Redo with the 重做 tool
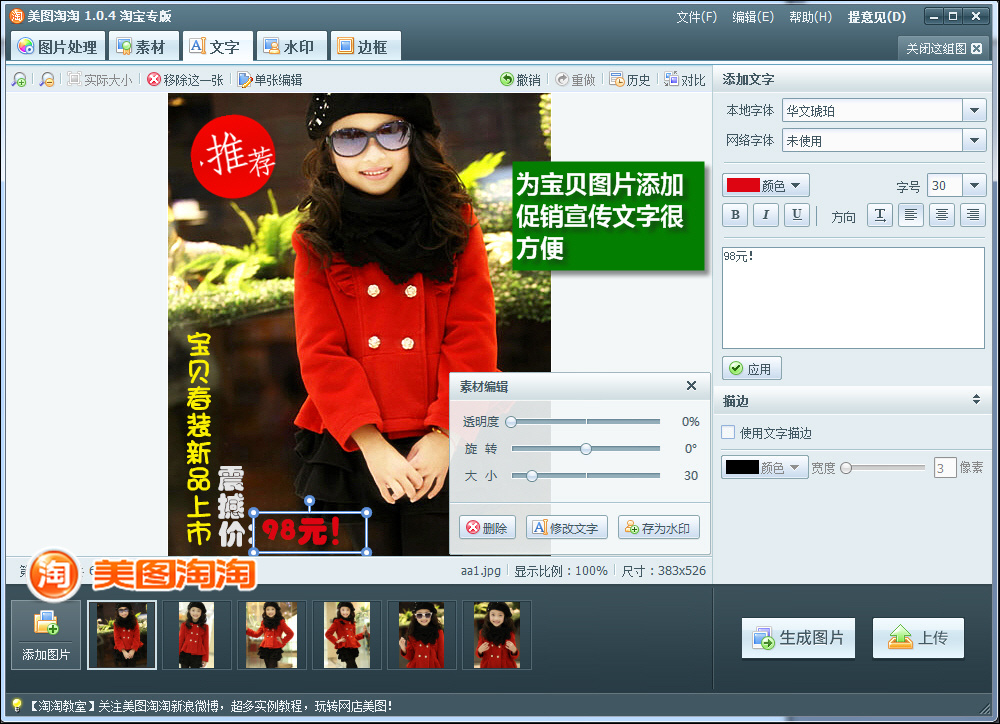The width and height of the screenshot is (1000, 724). 575,80
